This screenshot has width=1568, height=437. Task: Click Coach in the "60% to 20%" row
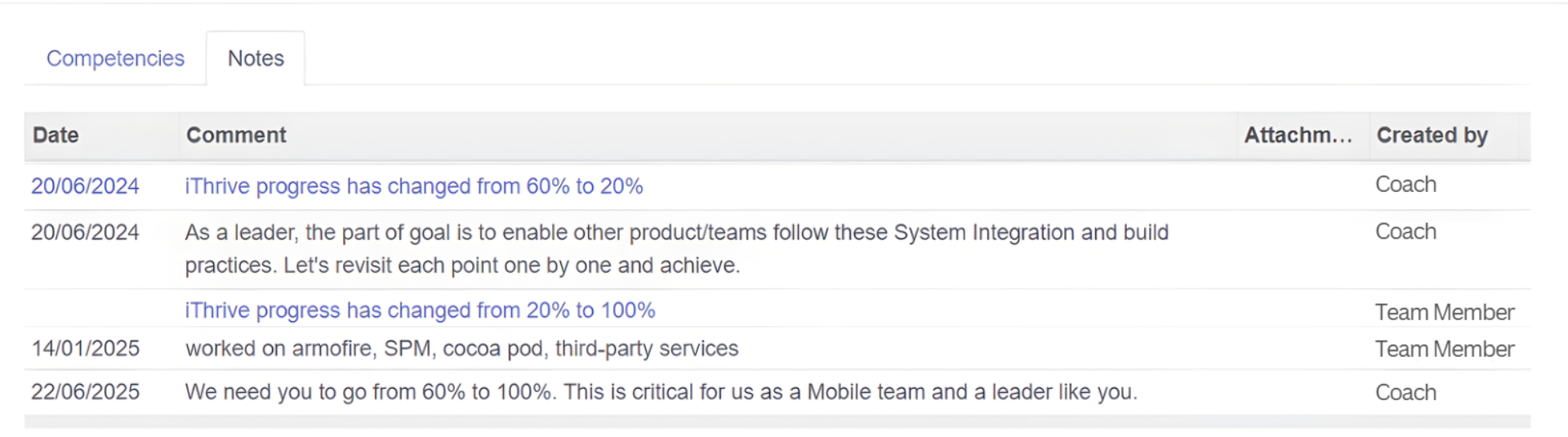tap(1405, 185)
